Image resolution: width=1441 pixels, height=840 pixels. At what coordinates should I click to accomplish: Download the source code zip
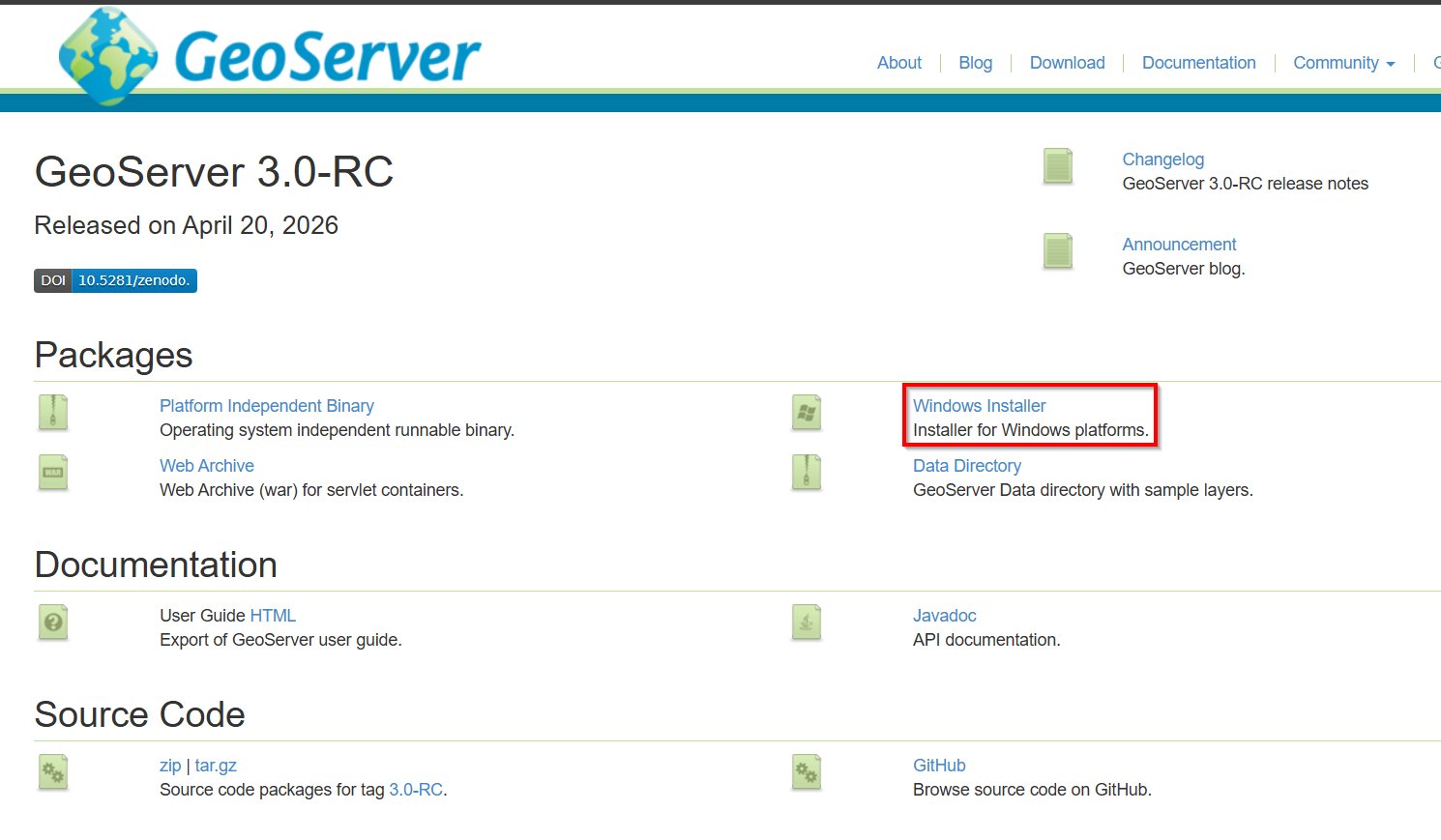(170, 766)
